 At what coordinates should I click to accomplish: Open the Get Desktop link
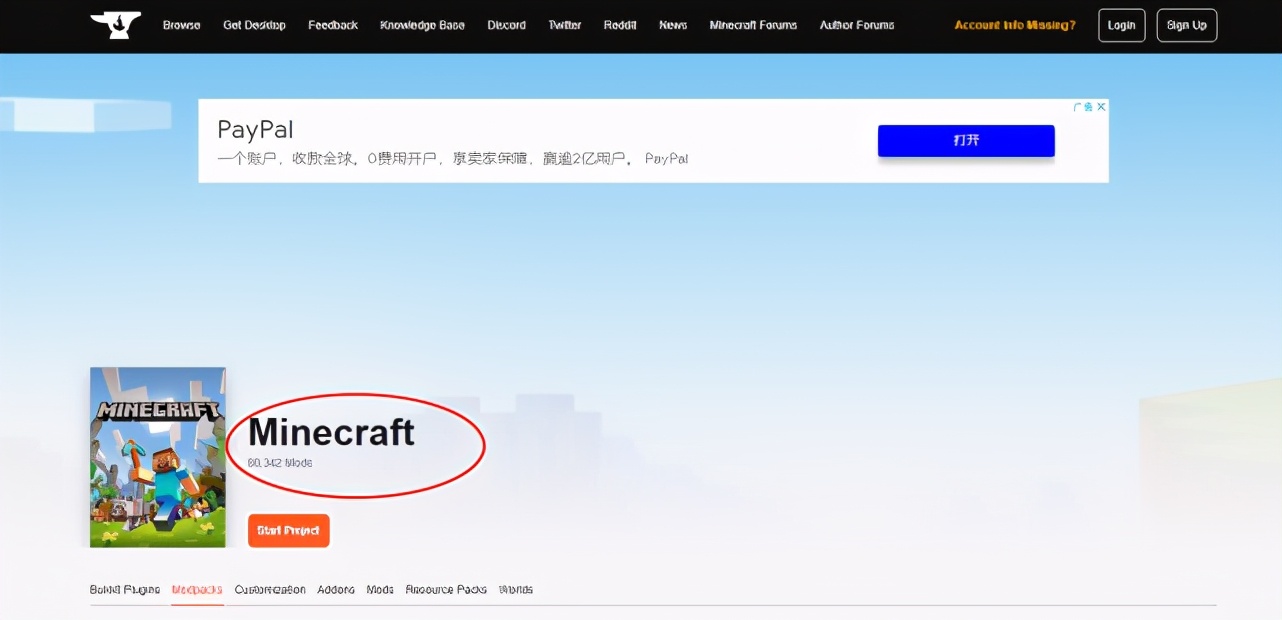coord(254,25)
